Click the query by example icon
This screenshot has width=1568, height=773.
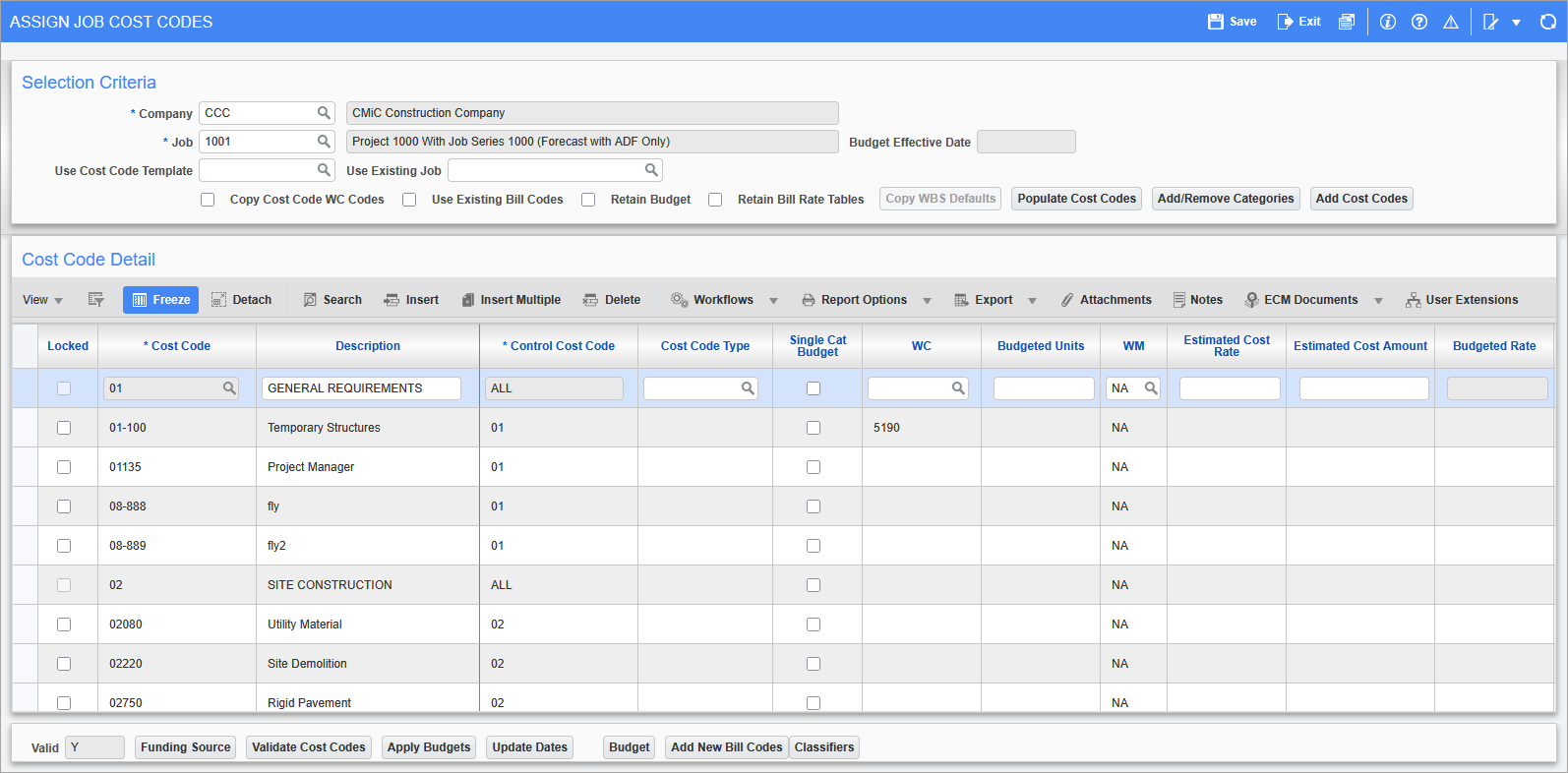click(95, 300)
